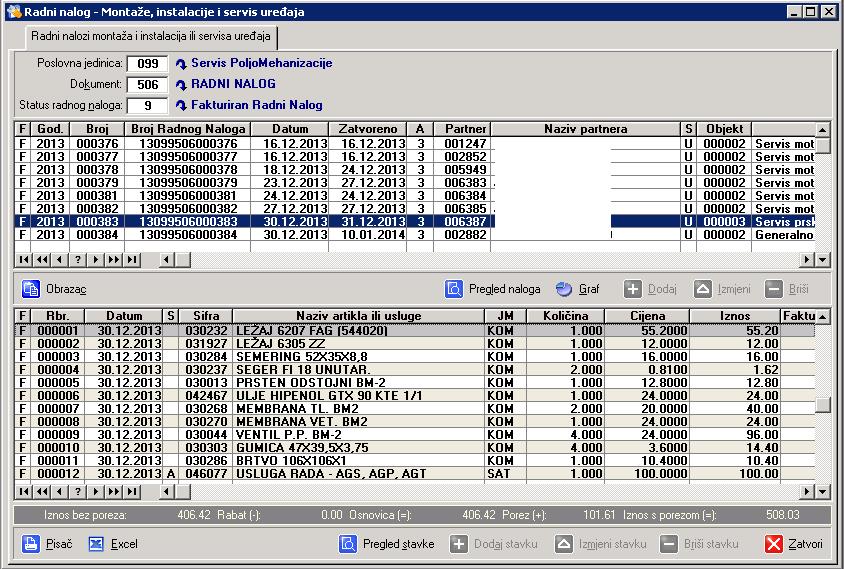Select order row 13099506000384

(x=415, y=235)
